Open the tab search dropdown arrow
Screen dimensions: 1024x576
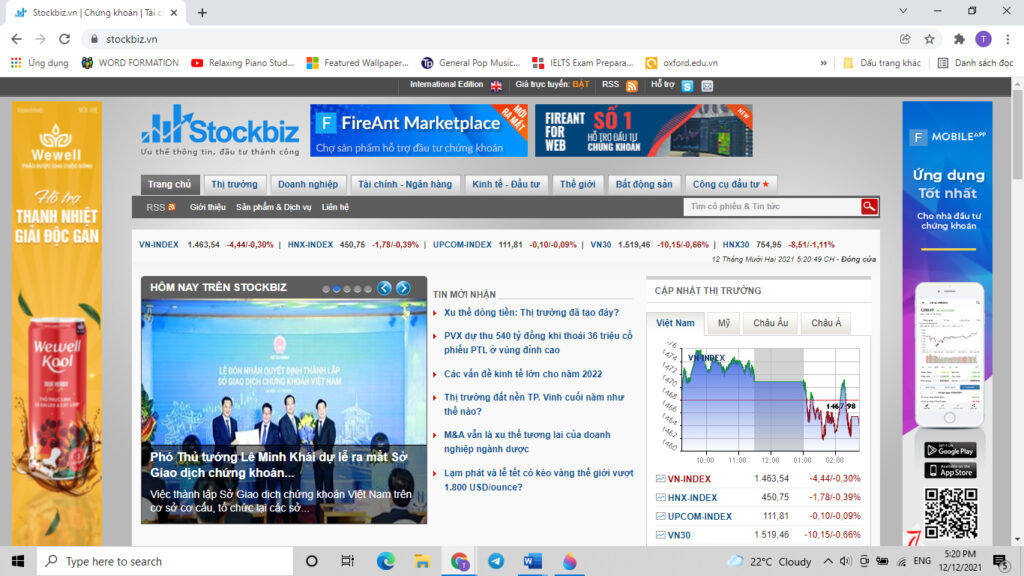[x=903, y=11]
